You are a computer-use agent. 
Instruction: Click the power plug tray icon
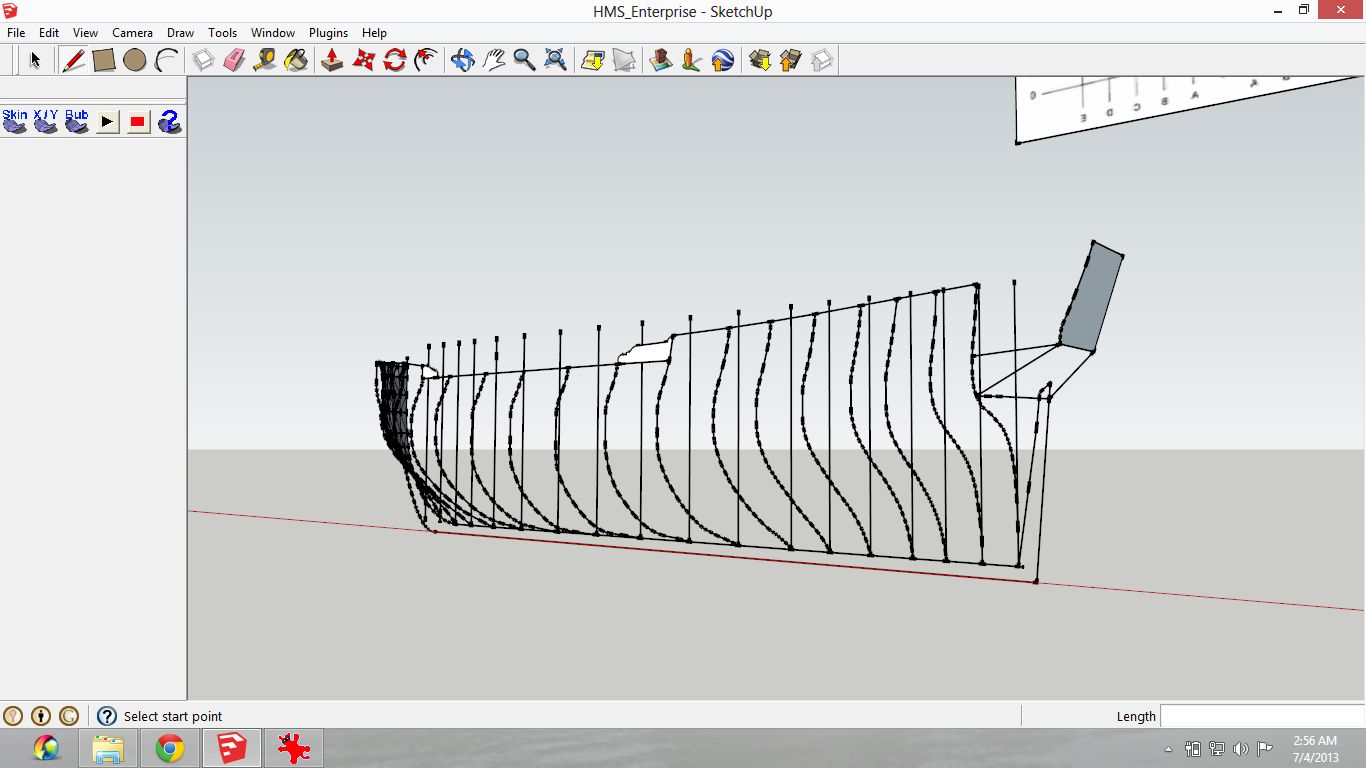(x=1193, y=748)
